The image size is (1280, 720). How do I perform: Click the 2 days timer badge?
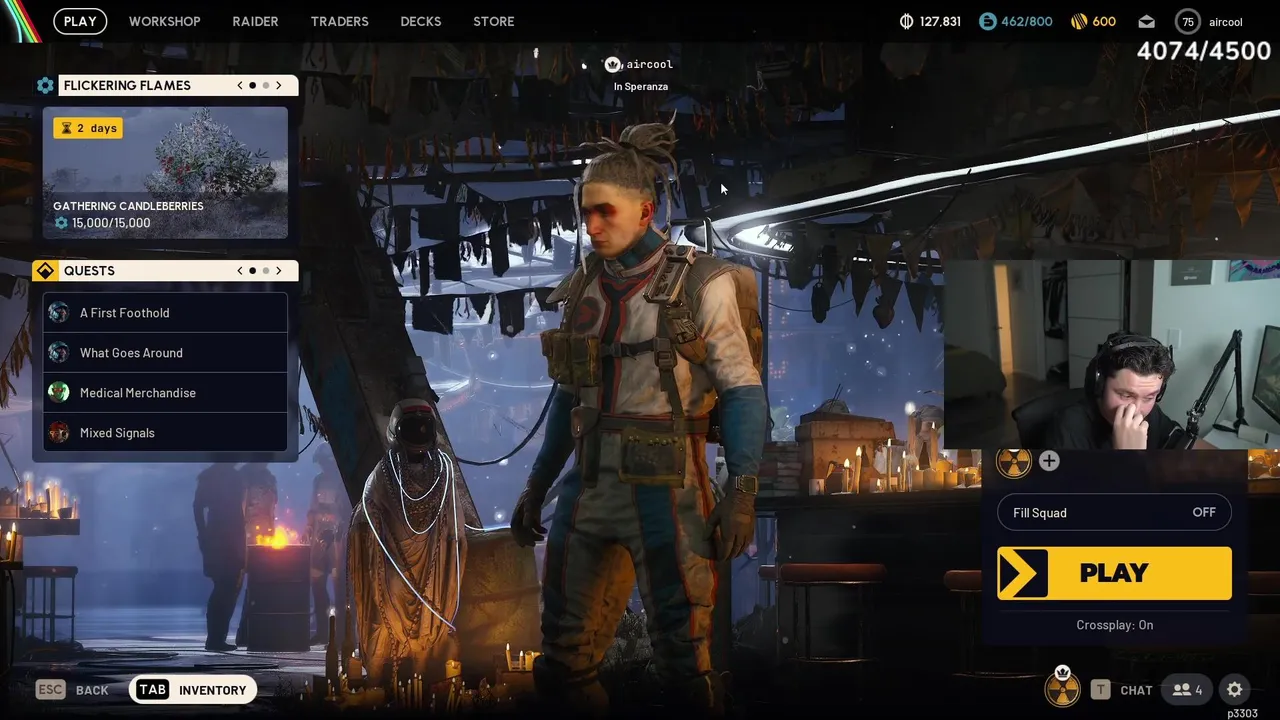pyautogui.click(x=88, y=128)
